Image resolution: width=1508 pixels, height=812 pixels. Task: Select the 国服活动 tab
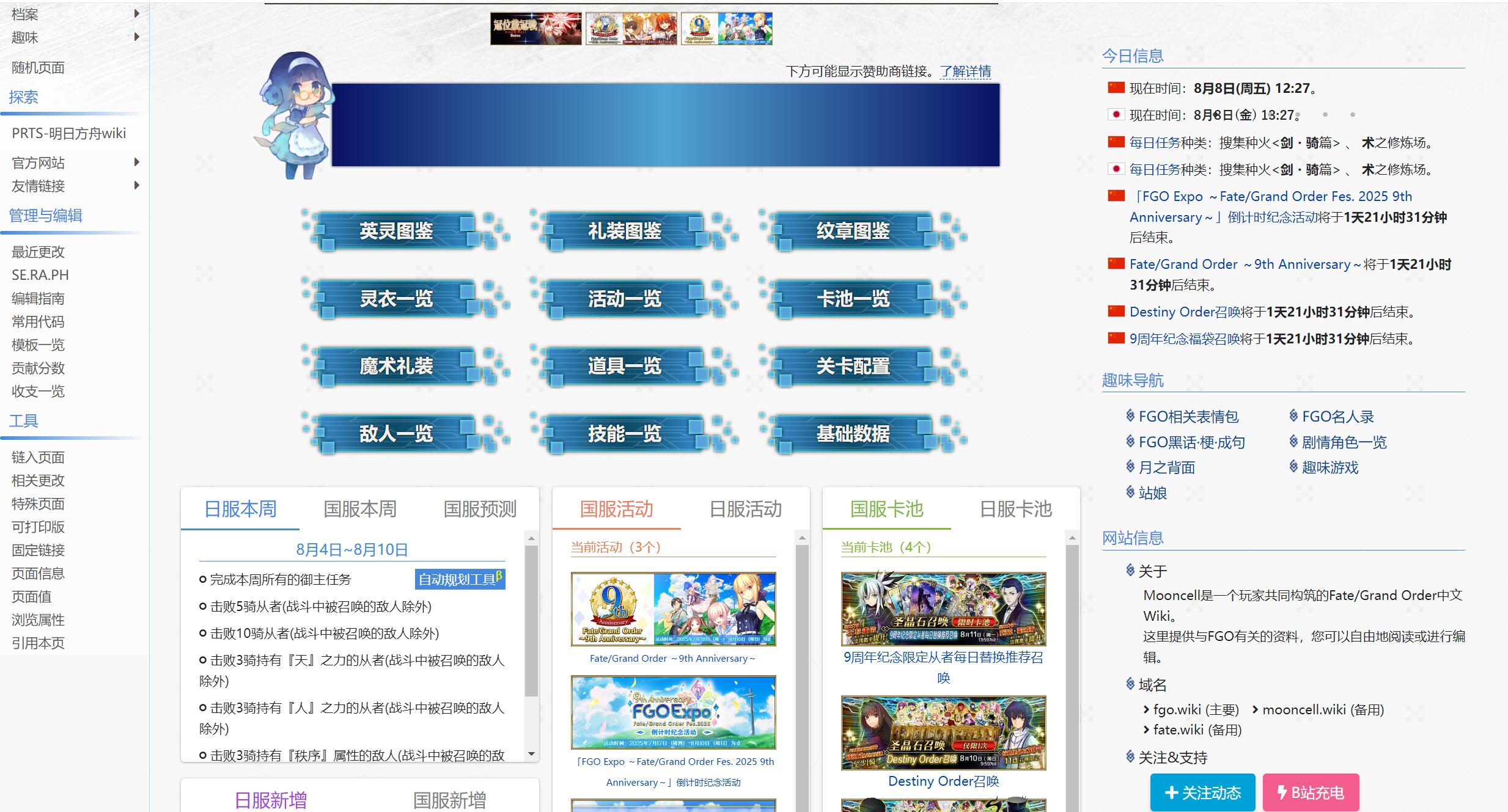[x=616, y=508]
